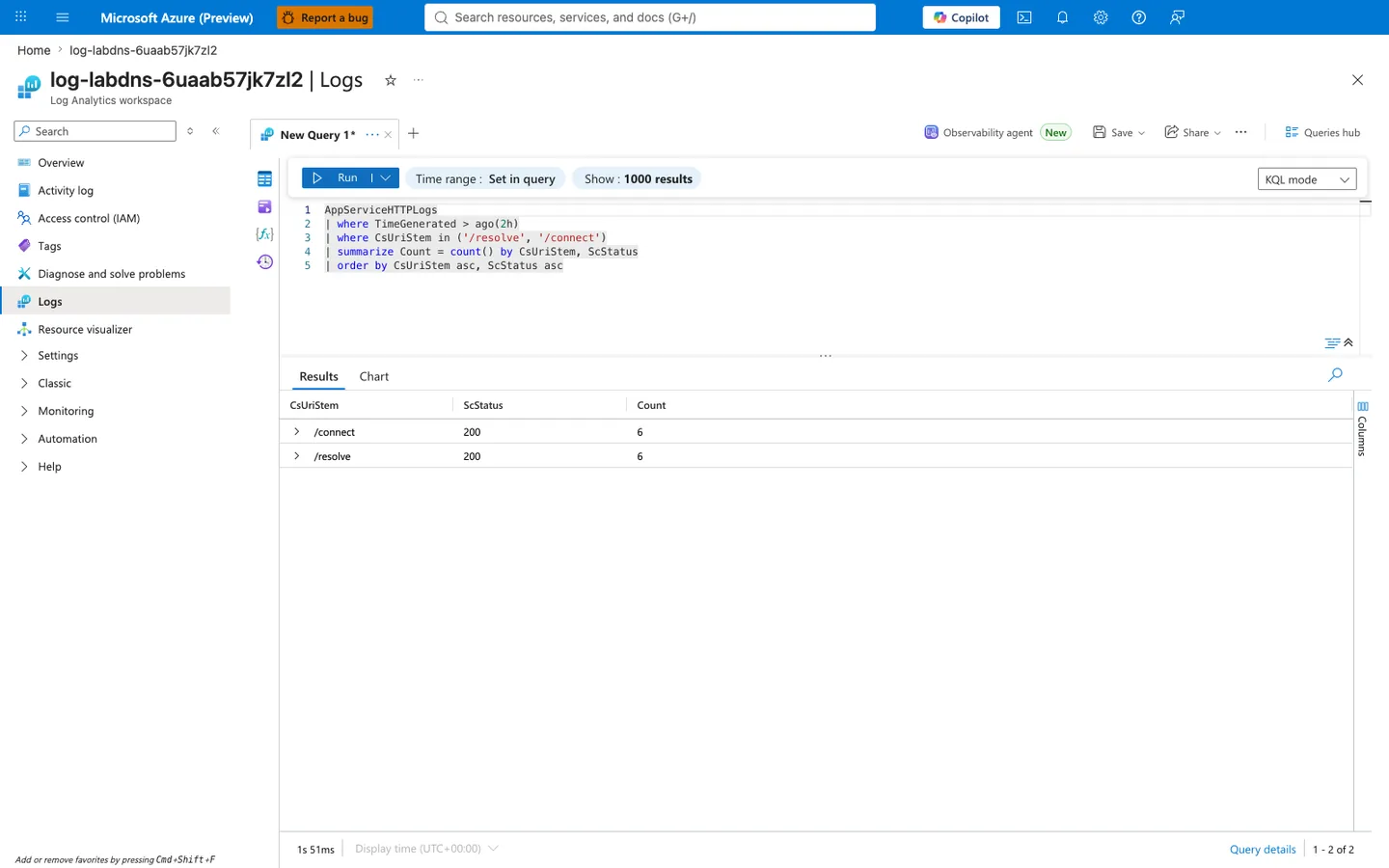Open New Query 1 tab options ellipsis

click(x=372, y=135)
